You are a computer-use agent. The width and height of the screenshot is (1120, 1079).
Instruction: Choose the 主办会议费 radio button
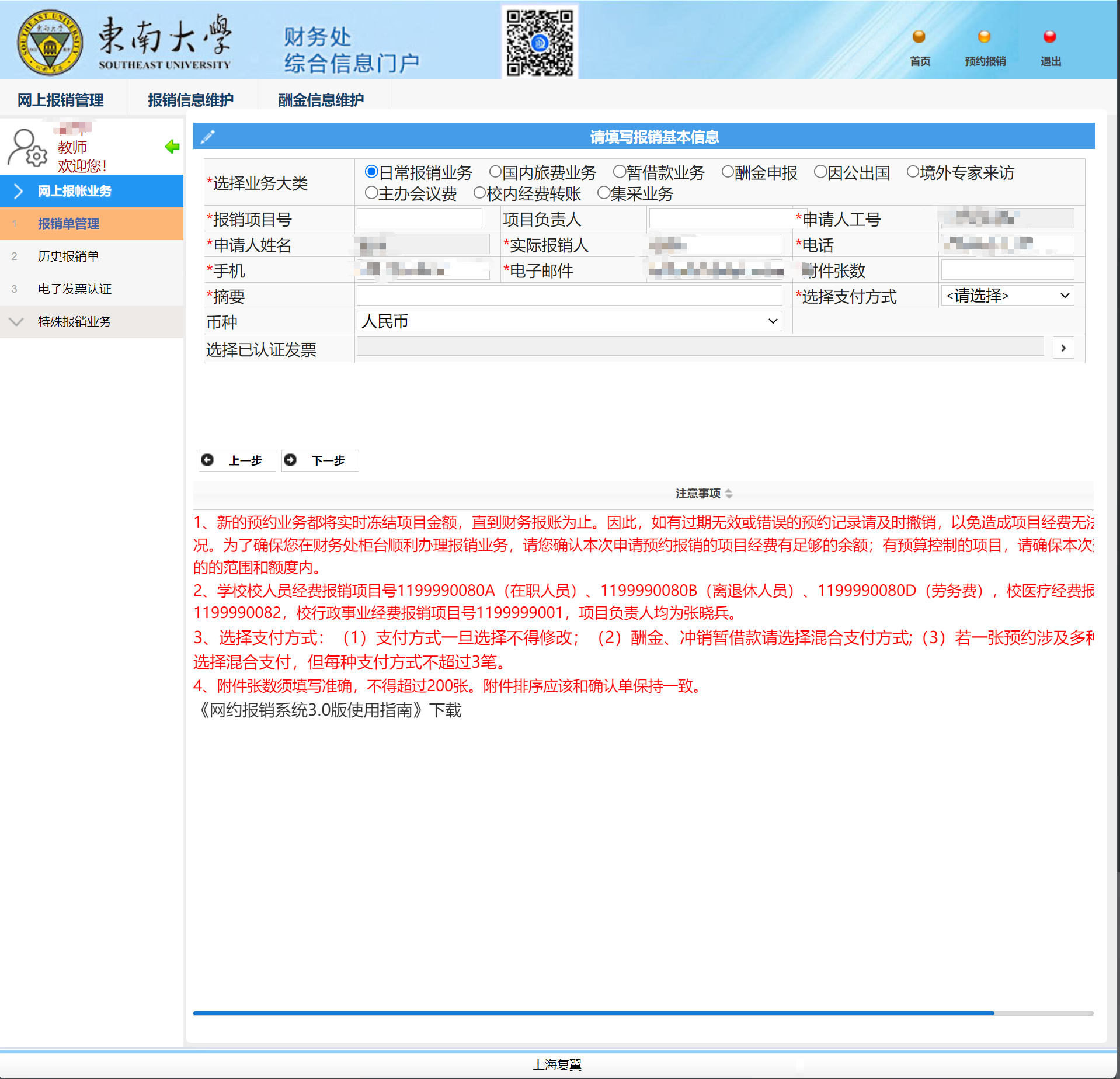click(371, 193)
